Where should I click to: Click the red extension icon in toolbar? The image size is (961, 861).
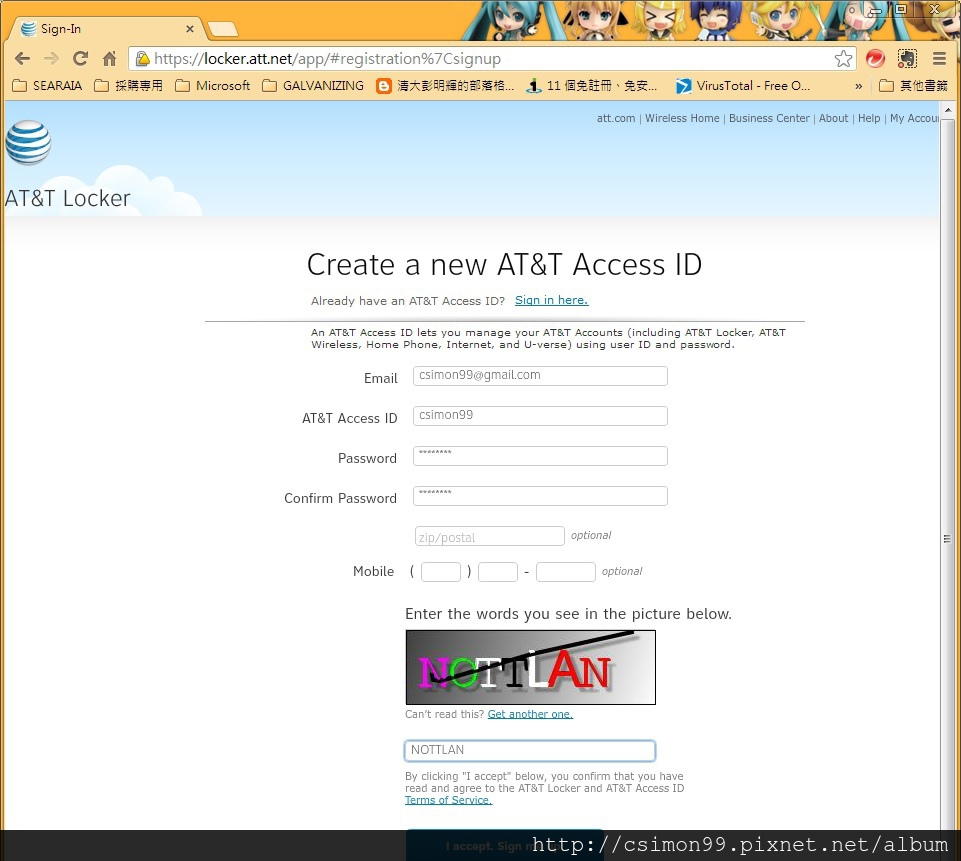(x=875, y=59)
